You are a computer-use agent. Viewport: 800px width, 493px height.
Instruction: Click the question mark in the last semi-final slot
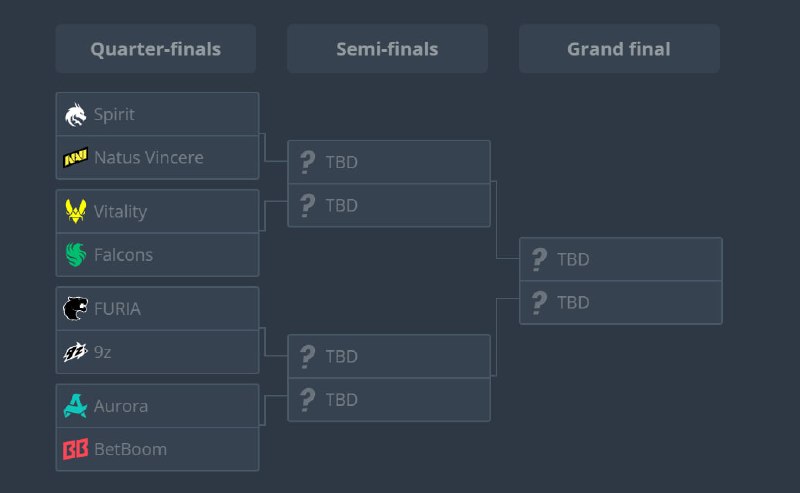click(x=307, y=400)
